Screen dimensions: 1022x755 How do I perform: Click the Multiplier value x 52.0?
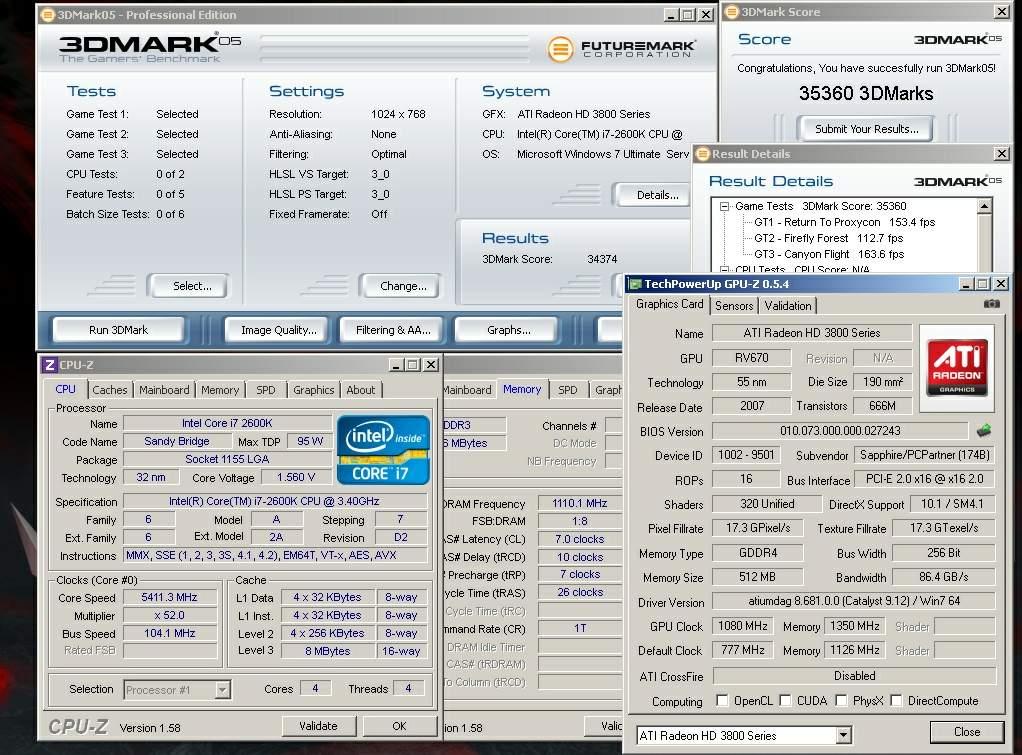[169, 615]
